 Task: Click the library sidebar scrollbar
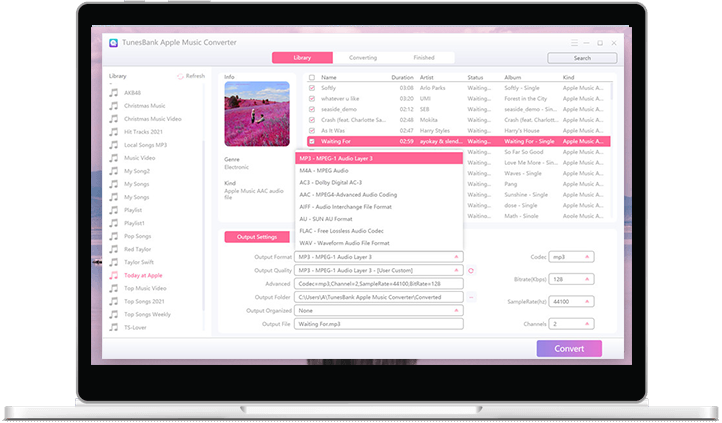pyautogui.click(x=203, y=226)
